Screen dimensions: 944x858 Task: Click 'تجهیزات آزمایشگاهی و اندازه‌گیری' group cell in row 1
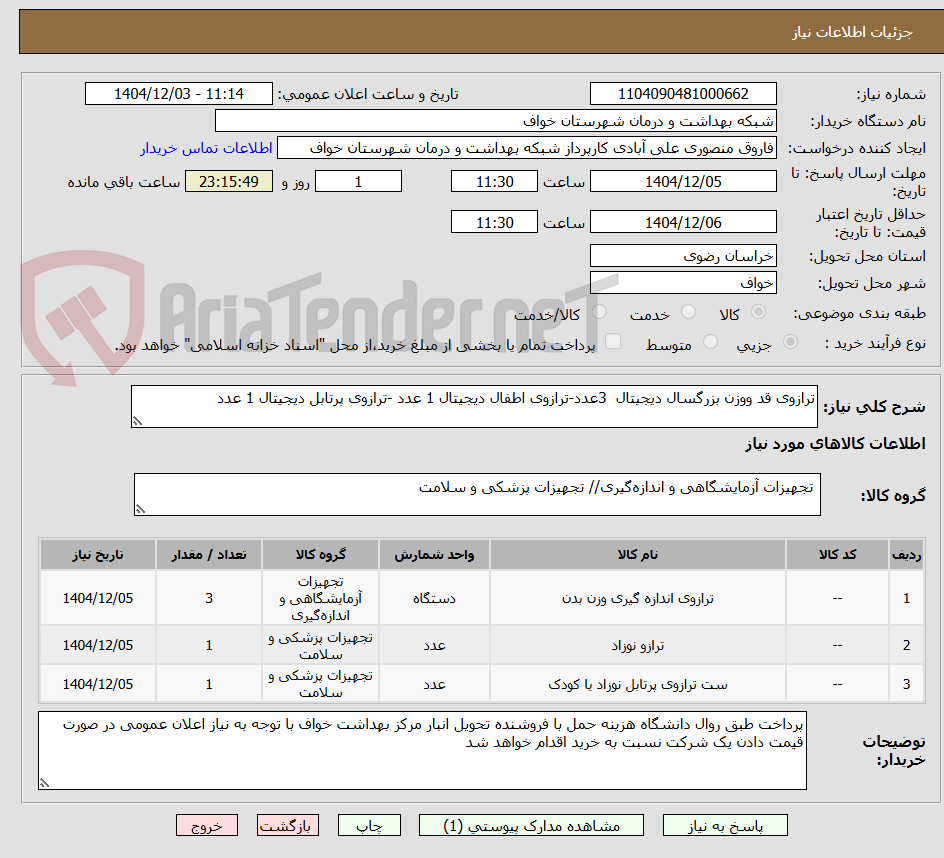321,598
